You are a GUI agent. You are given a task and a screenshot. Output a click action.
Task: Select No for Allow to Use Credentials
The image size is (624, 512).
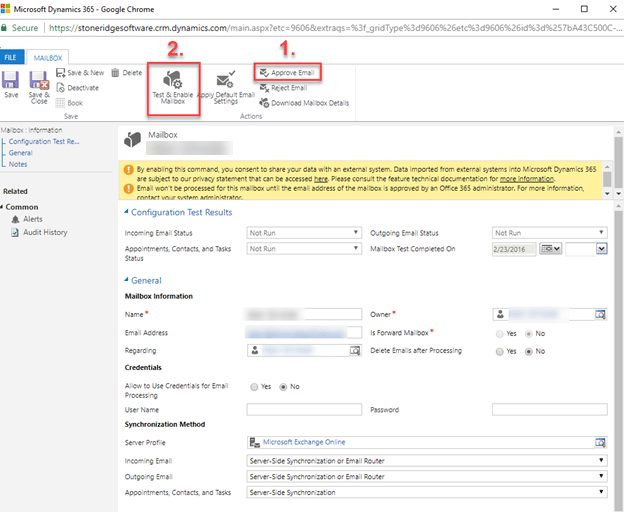pos(283,387)
